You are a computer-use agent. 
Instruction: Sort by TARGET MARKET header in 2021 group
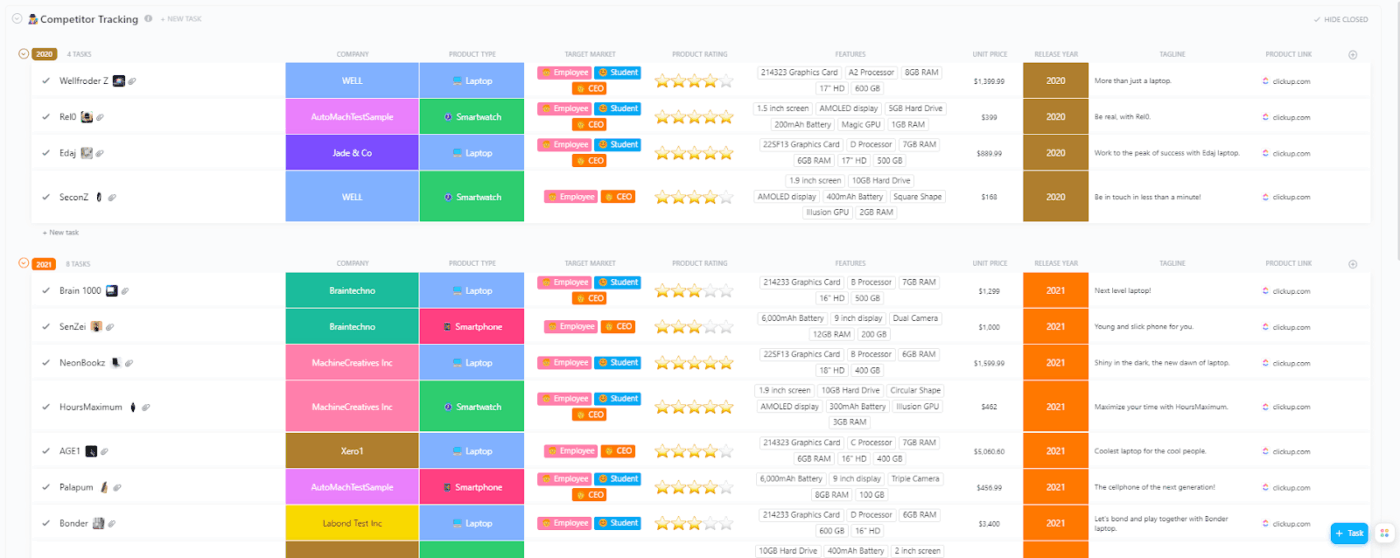click(x=590, y=264)
